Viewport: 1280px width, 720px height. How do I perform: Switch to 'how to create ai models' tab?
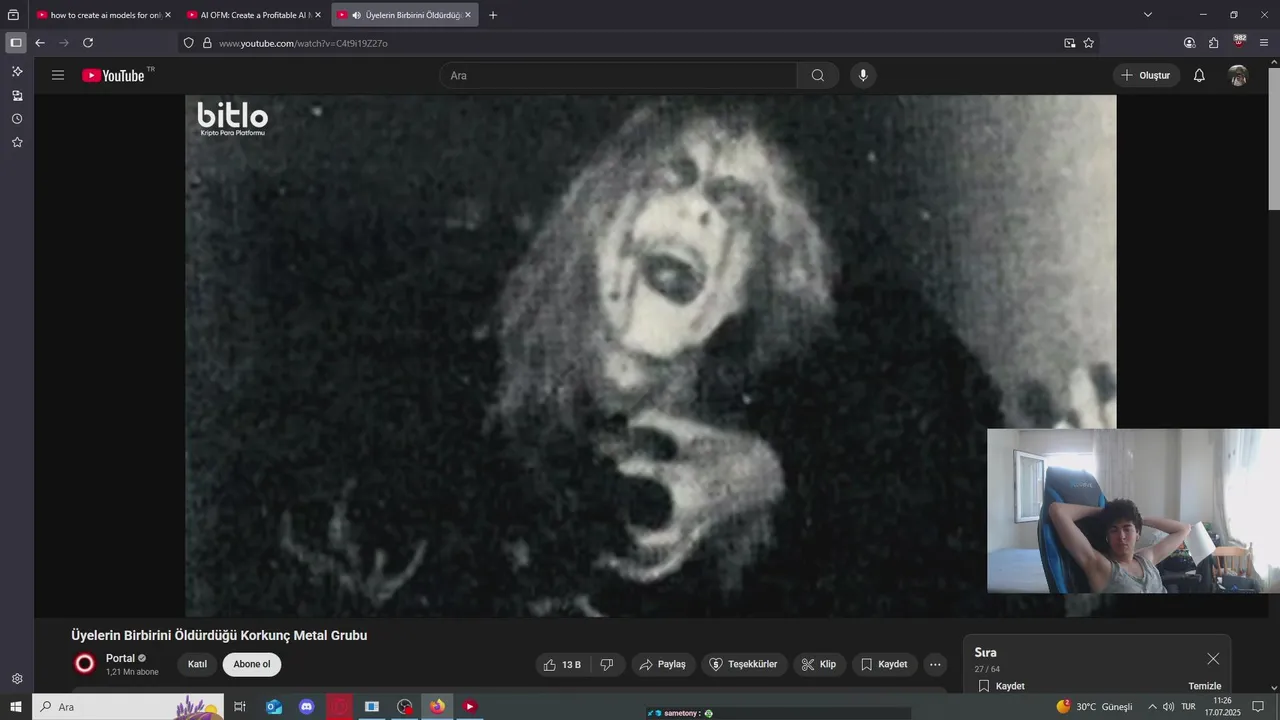pos(103,15)
